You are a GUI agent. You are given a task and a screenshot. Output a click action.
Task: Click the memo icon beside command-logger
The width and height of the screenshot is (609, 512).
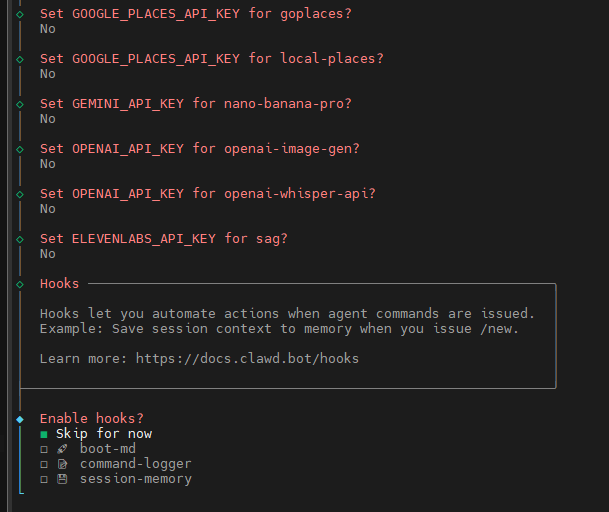pos(62,464)
